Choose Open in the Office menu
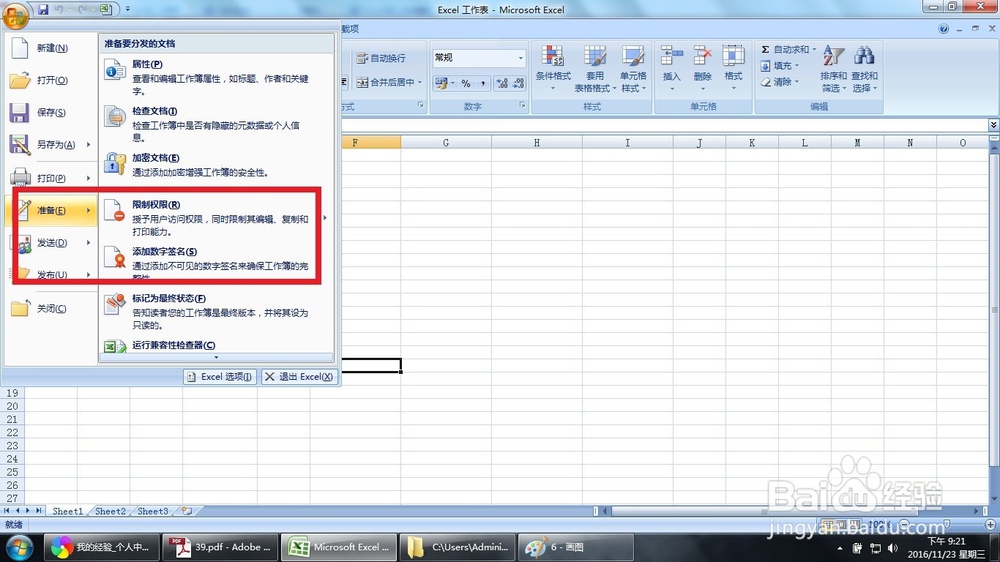1000x562 pixels. click(50, 80)
